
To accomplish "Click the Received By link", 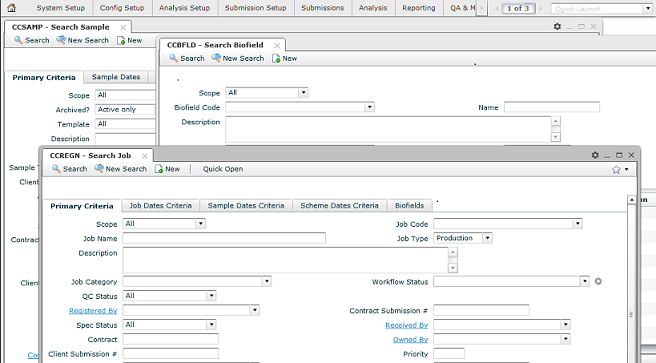I will coord(406,325).
